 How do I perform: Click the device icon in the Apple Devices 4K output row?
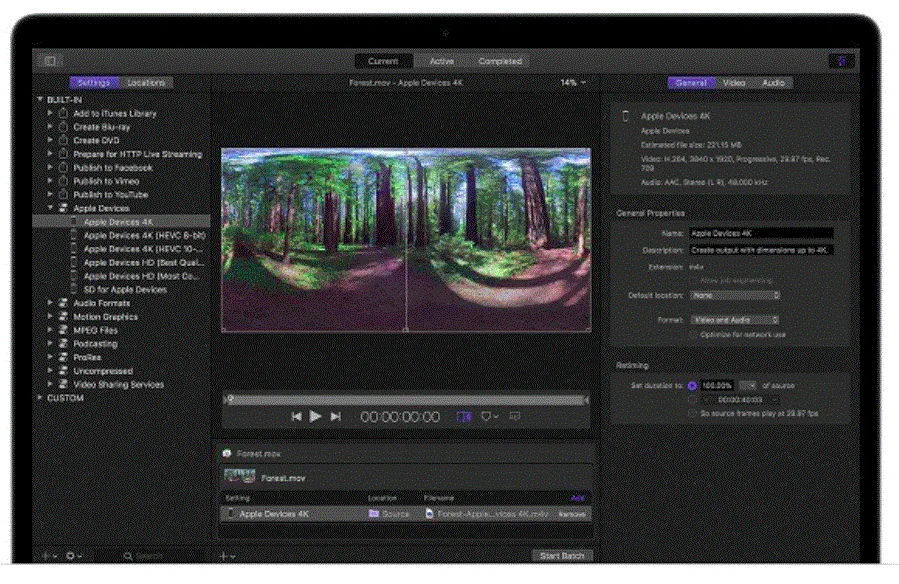230,514
